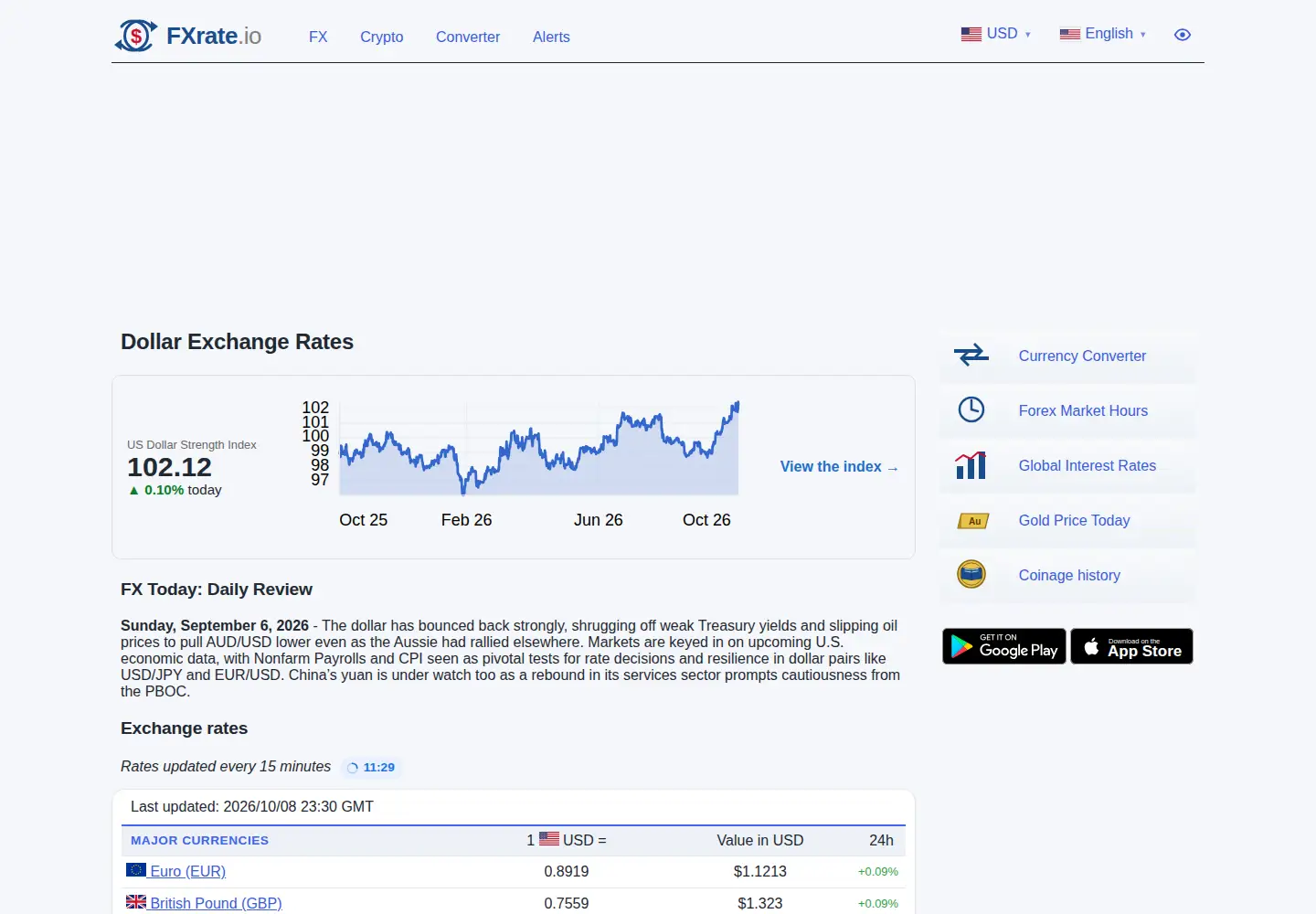Toggle the eye visibility icon in header
The height and width of the screenshot is (914, 1316).
[1182, 35]
